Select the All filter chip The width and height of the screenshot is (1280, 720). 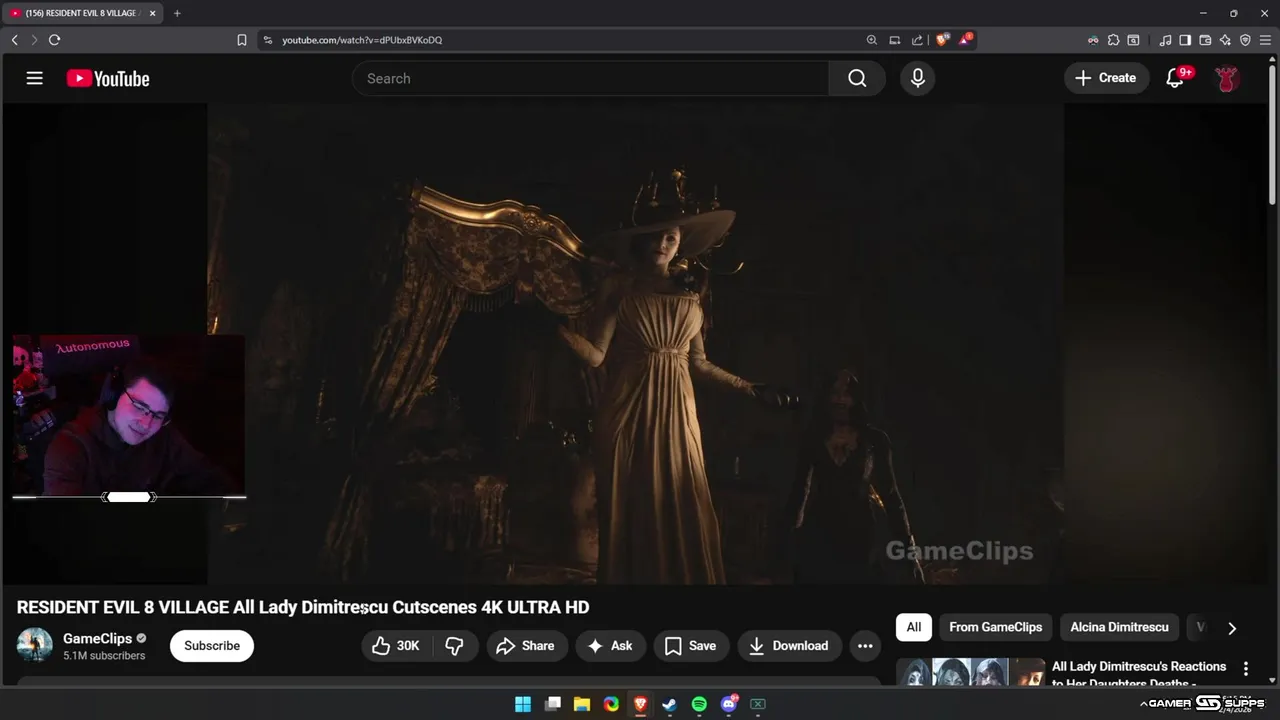click(914, 627)
